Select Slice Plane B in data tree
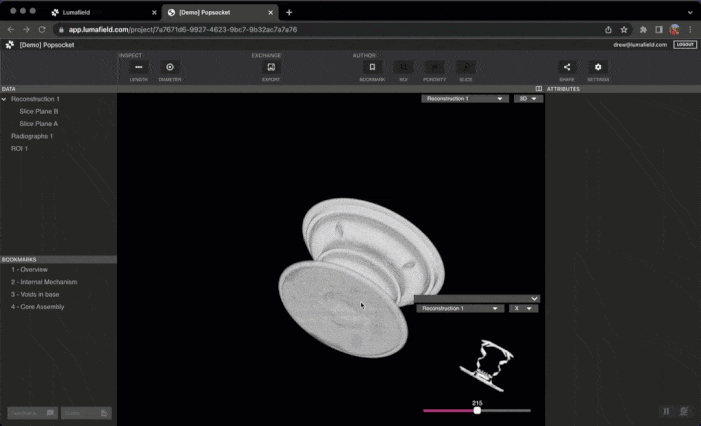This screenshot has width=701, height=426. 38,111
